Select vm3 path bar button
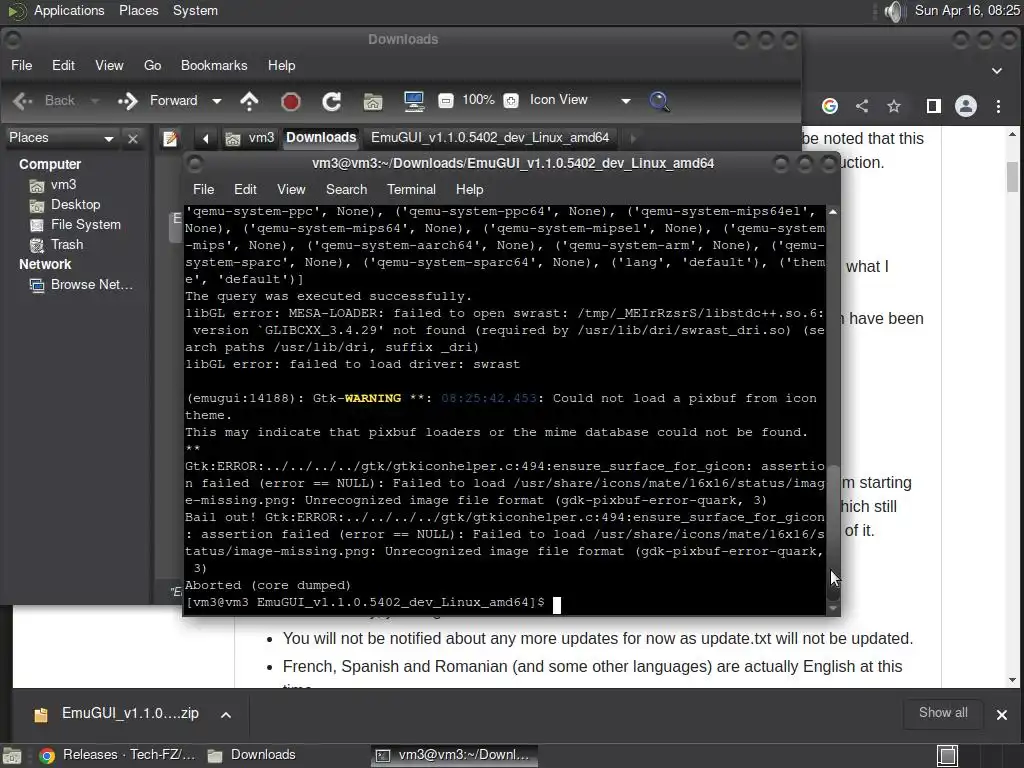Viewport: 1024px width, 768px height. (250, 138)
